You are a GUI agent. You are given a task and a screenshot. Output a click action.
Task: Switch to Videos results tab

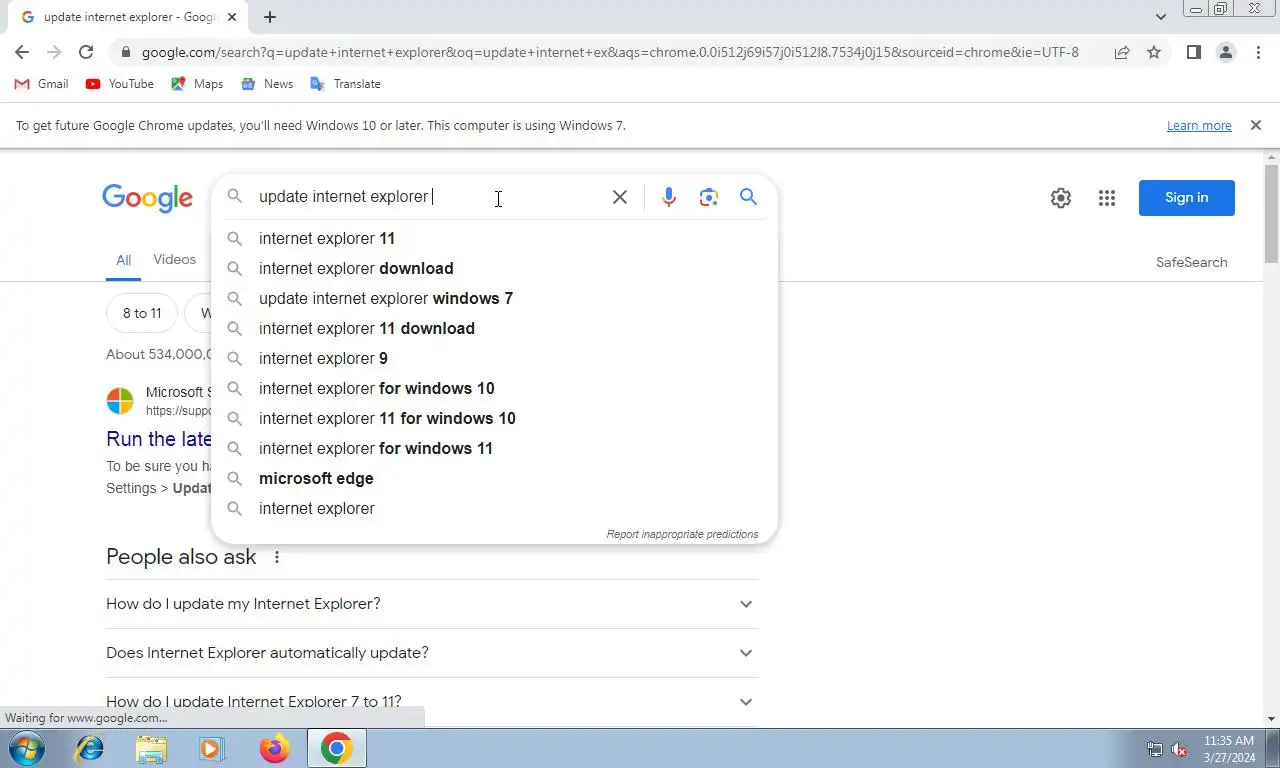[175, 260]
